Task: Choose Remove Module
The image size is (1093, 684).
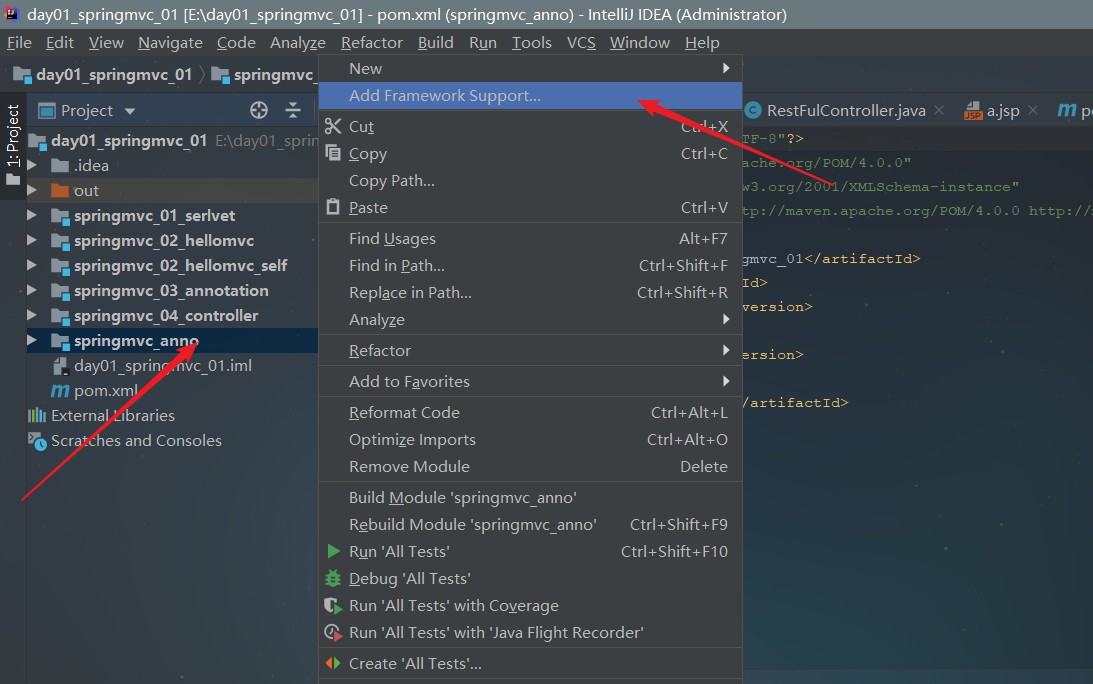Action: pos(530,466)
